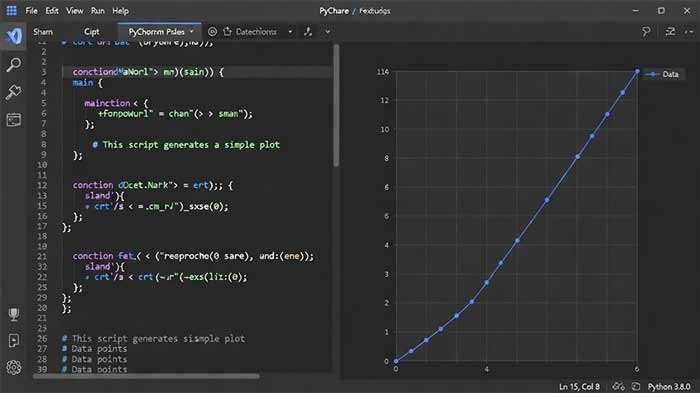The image size is (700, 393).
Task: Click the line 'conction fet_(' in the editor
Action: (193, 256)
